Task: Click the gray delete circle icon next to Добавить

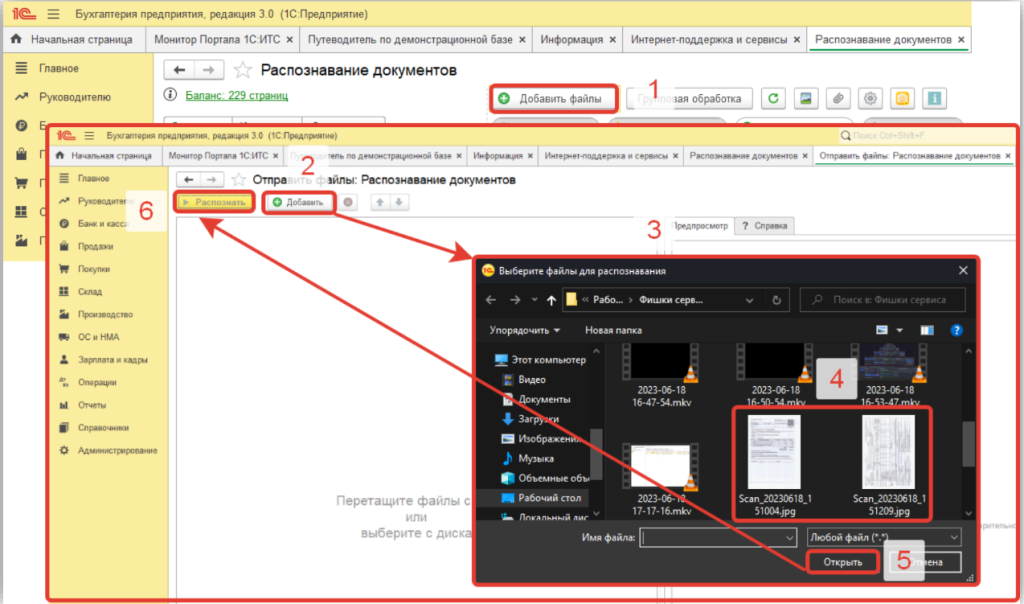Action: coord(348,202)
